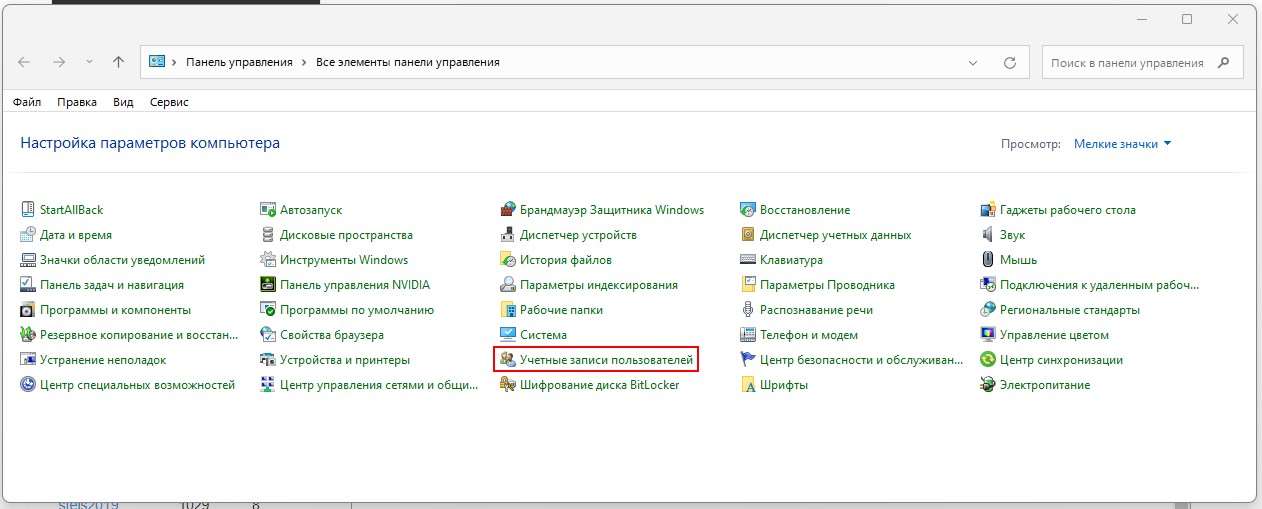Click the Клавиатура keyboard icon
The width and height of the screenshot is (1262, 509).
(x=748, y=260)
